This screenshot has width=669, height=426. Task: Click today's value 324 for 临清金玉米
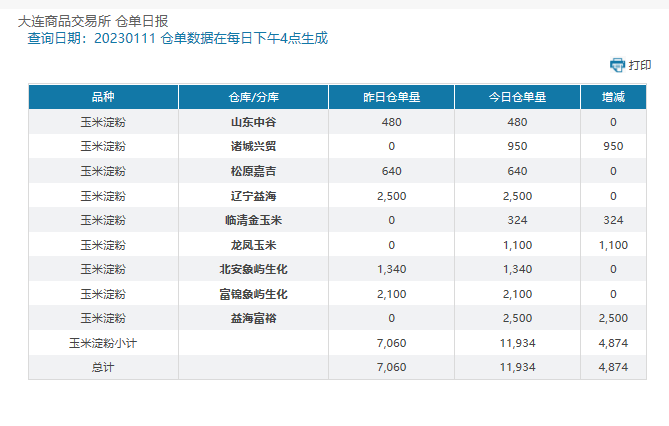point(517,220)
